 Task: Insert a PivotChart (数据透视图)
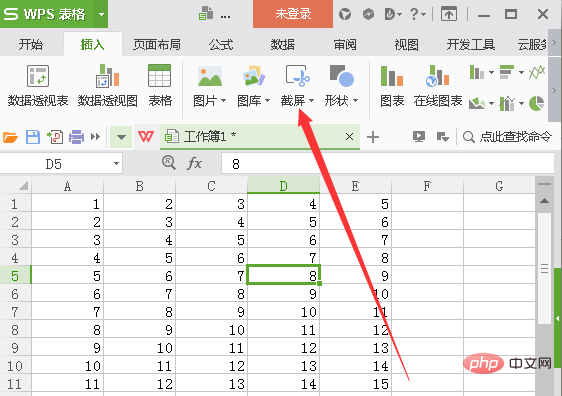(x=108, y=86)
